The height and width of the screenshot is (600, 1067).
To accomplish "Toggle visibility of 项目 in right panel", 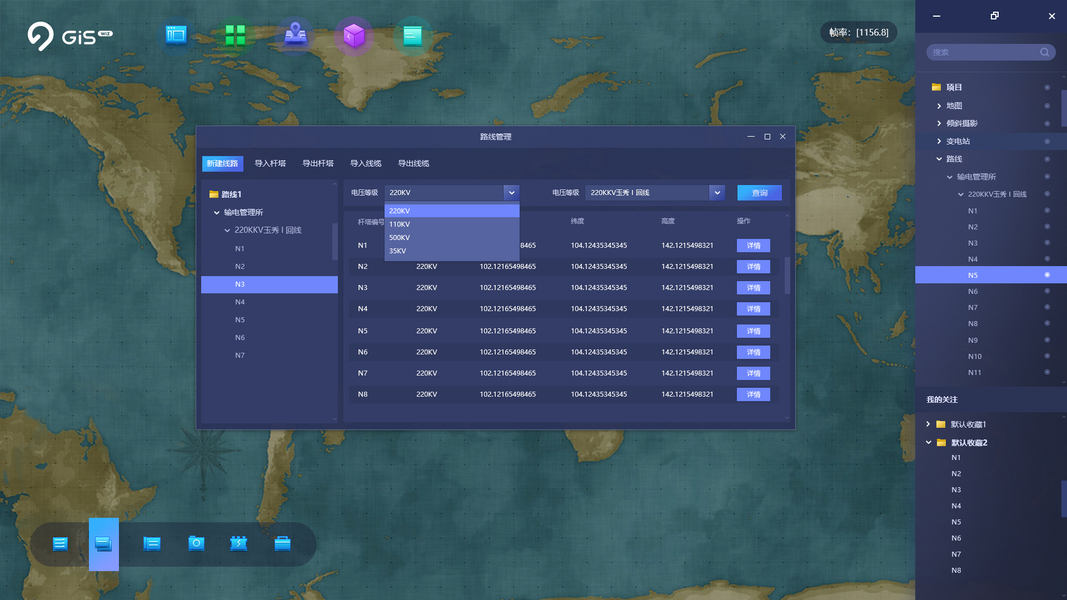I will tap(1047, 87).
